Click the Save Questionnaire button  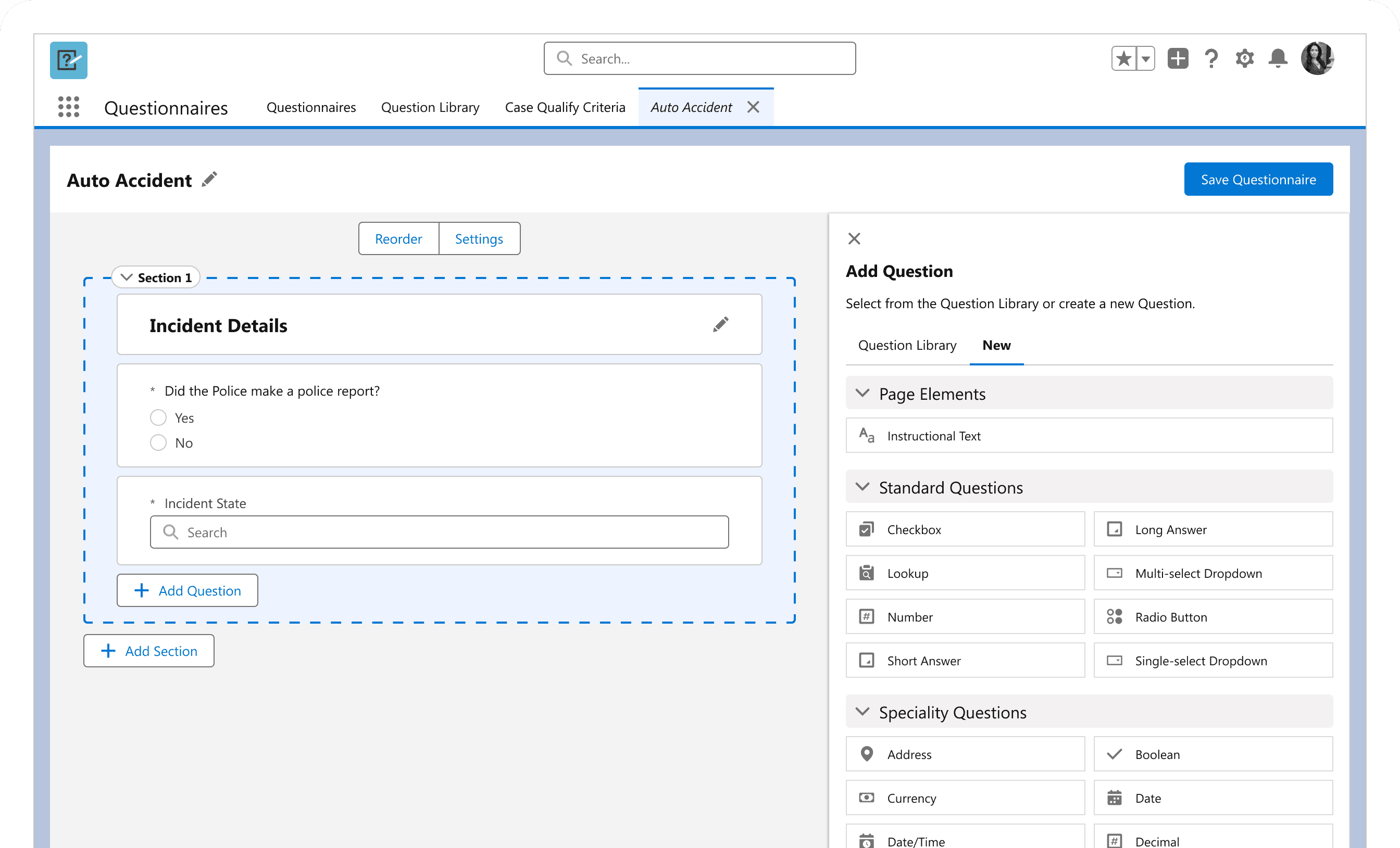point(1258,180)
